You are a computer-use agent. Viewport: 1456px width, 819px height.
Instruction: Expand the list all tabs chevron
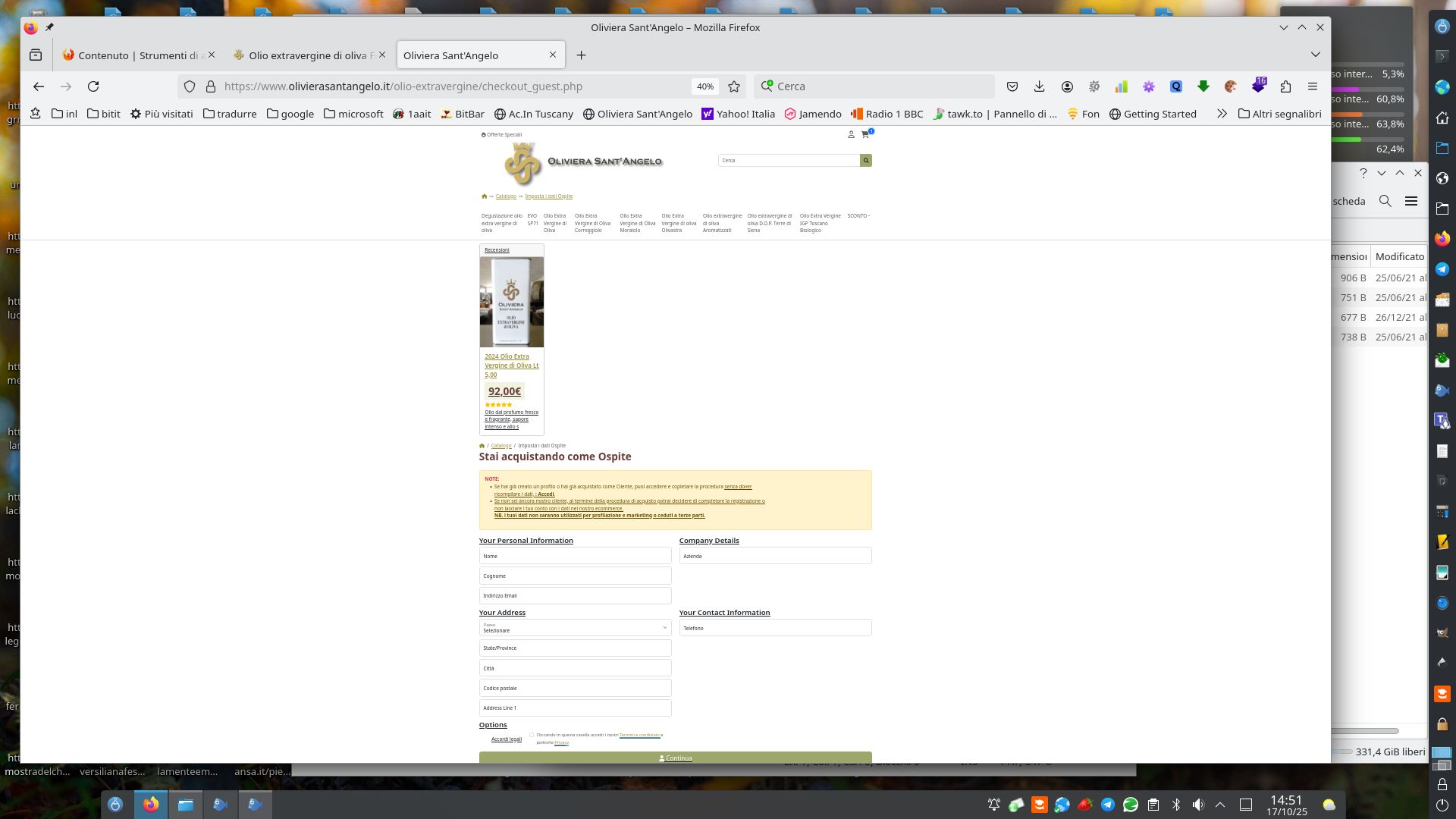(1316, 55)
